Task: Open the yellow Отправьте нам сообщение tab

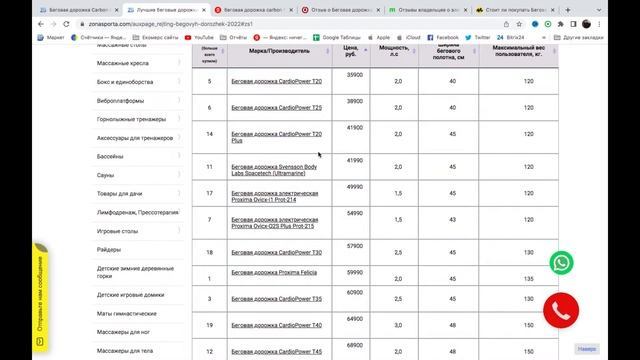Action: (x=40, y=298)
